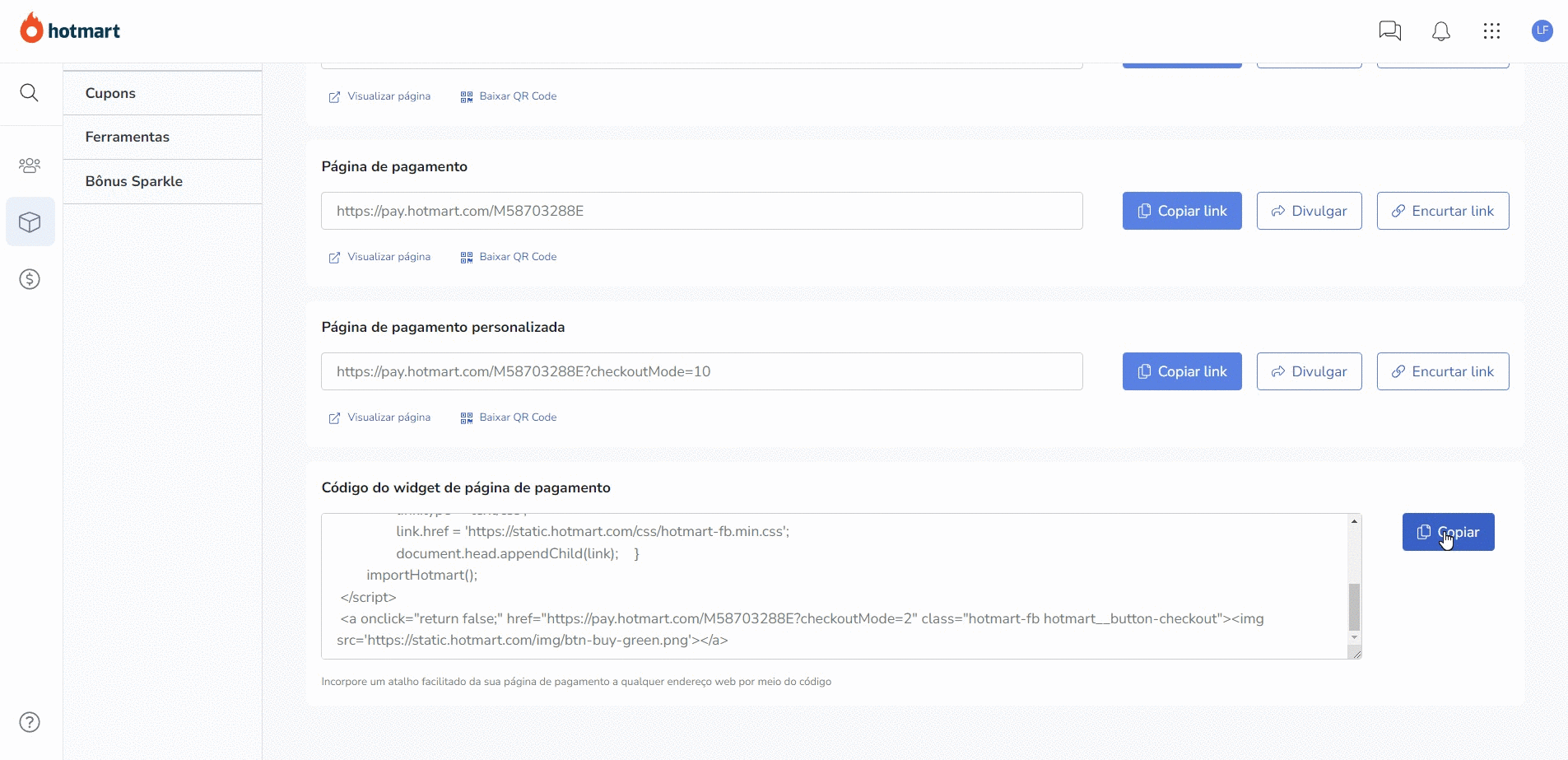This screenshot has height=760, width=1568.
Task: Click Encurtar link for Página de pagamento
Action: 1443,211
